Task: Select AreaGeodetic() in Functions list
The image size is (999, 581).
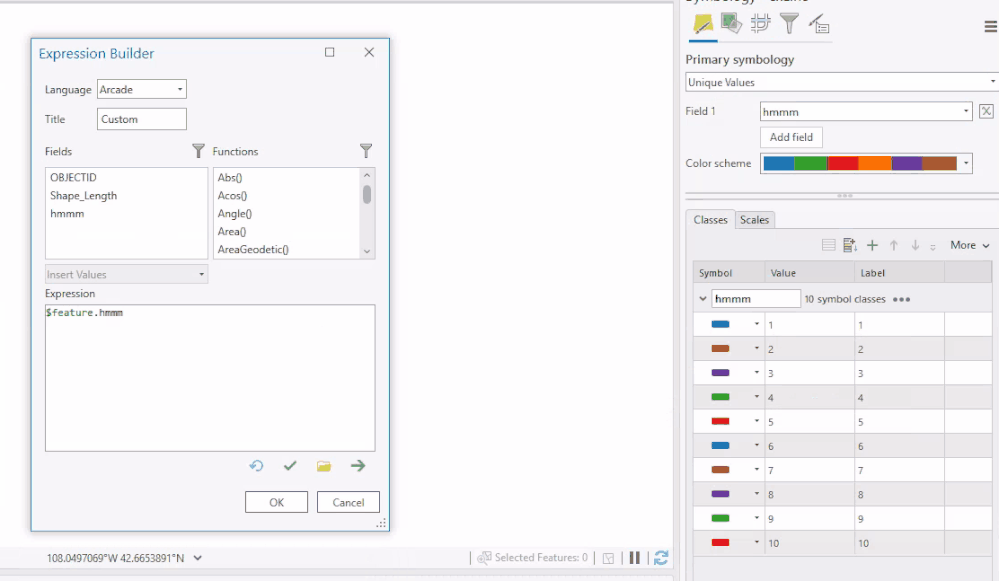Action: 253,249
